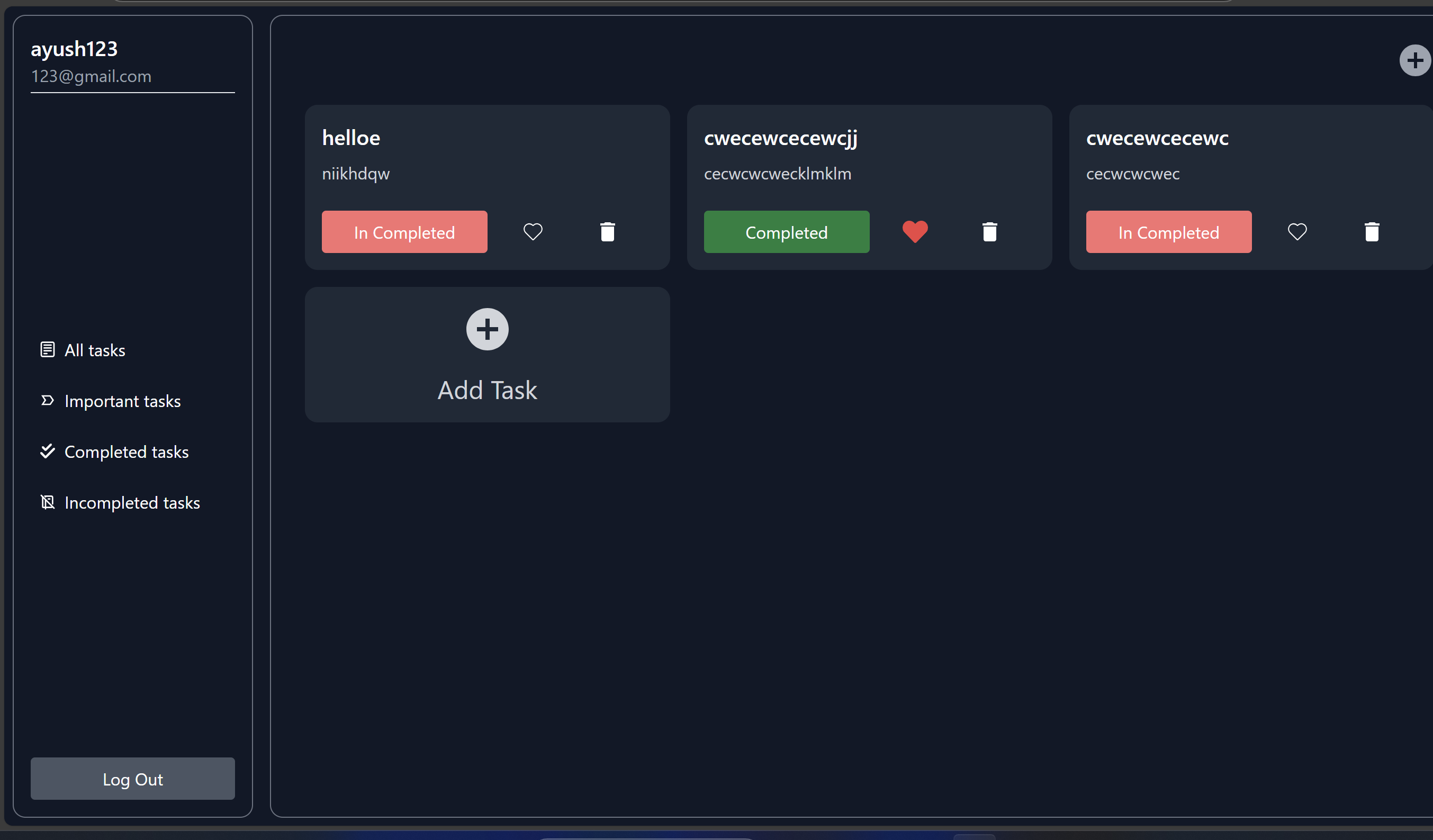Click the Incompleted tasks icon
Viewport: 1433px width, 840px height.
pos(47,502)
